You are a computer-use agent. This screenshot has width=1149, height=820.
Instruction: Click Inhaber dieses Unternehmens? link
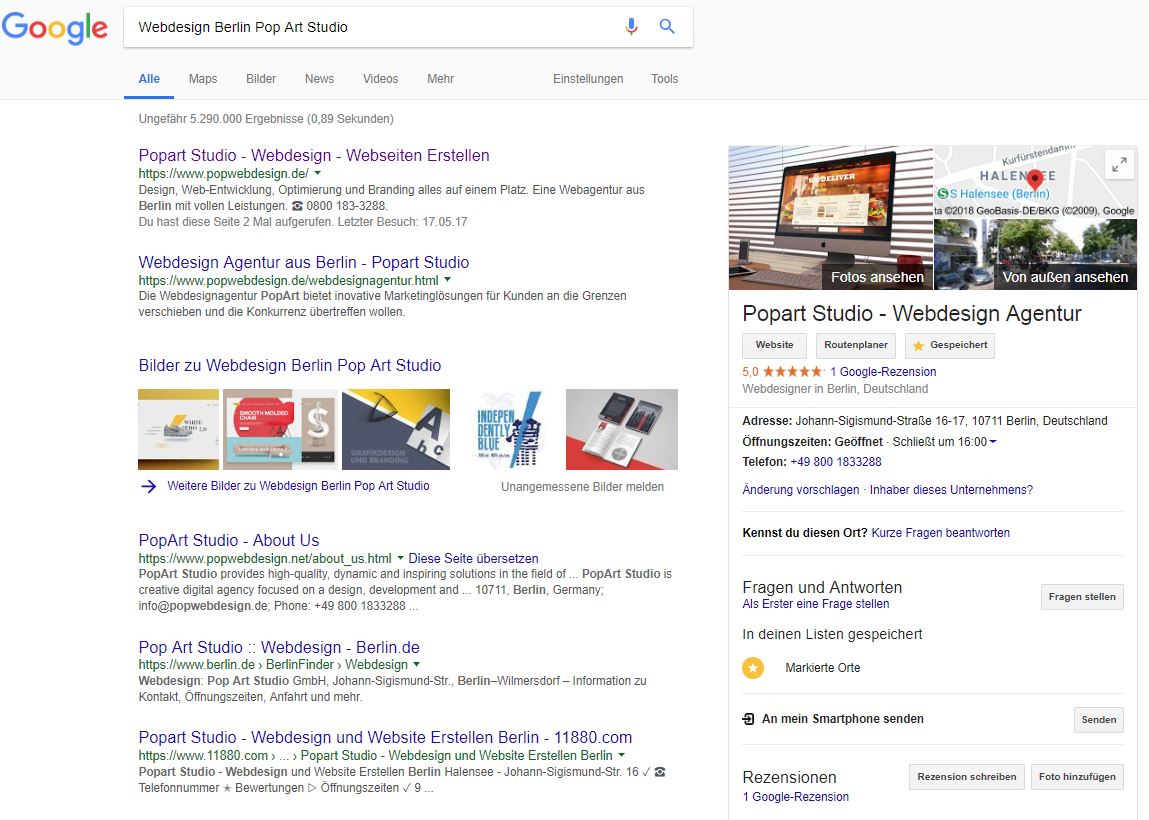(951, 490)
